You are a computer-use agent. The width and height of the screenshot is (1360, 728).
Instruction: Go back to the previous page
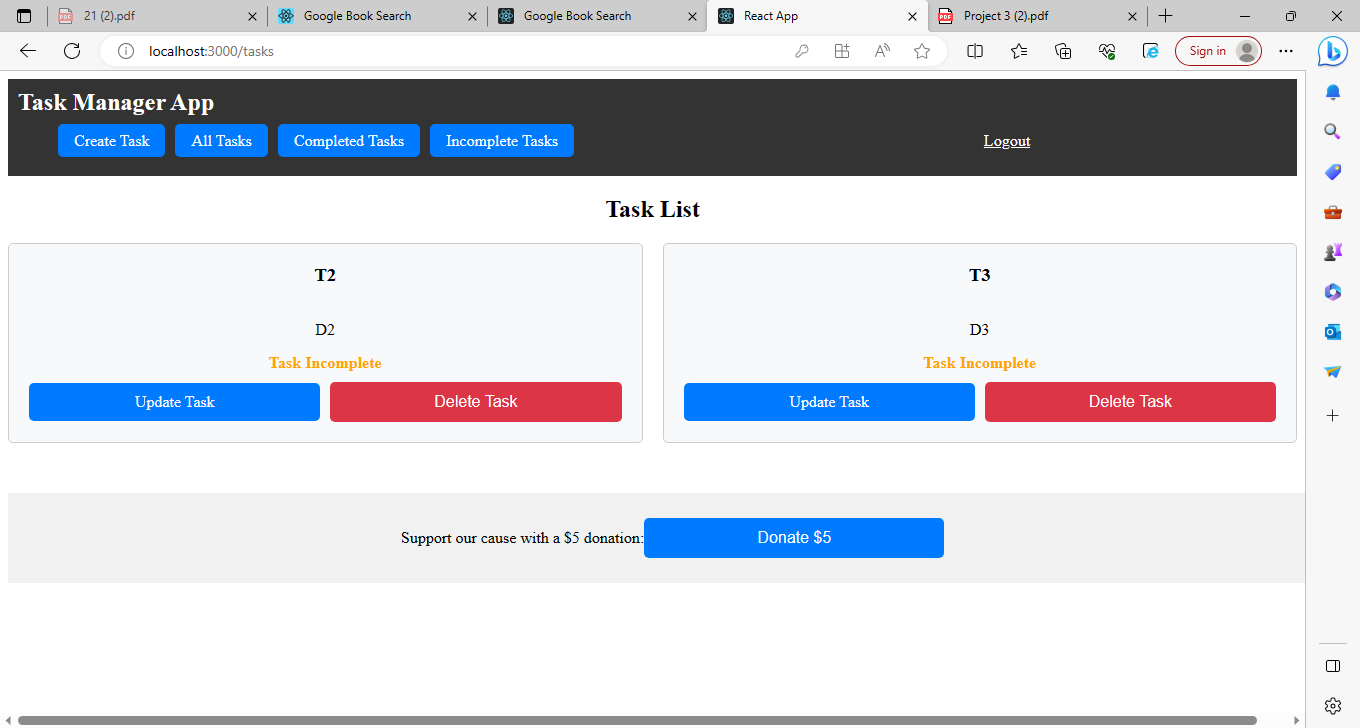coord(28,51)
